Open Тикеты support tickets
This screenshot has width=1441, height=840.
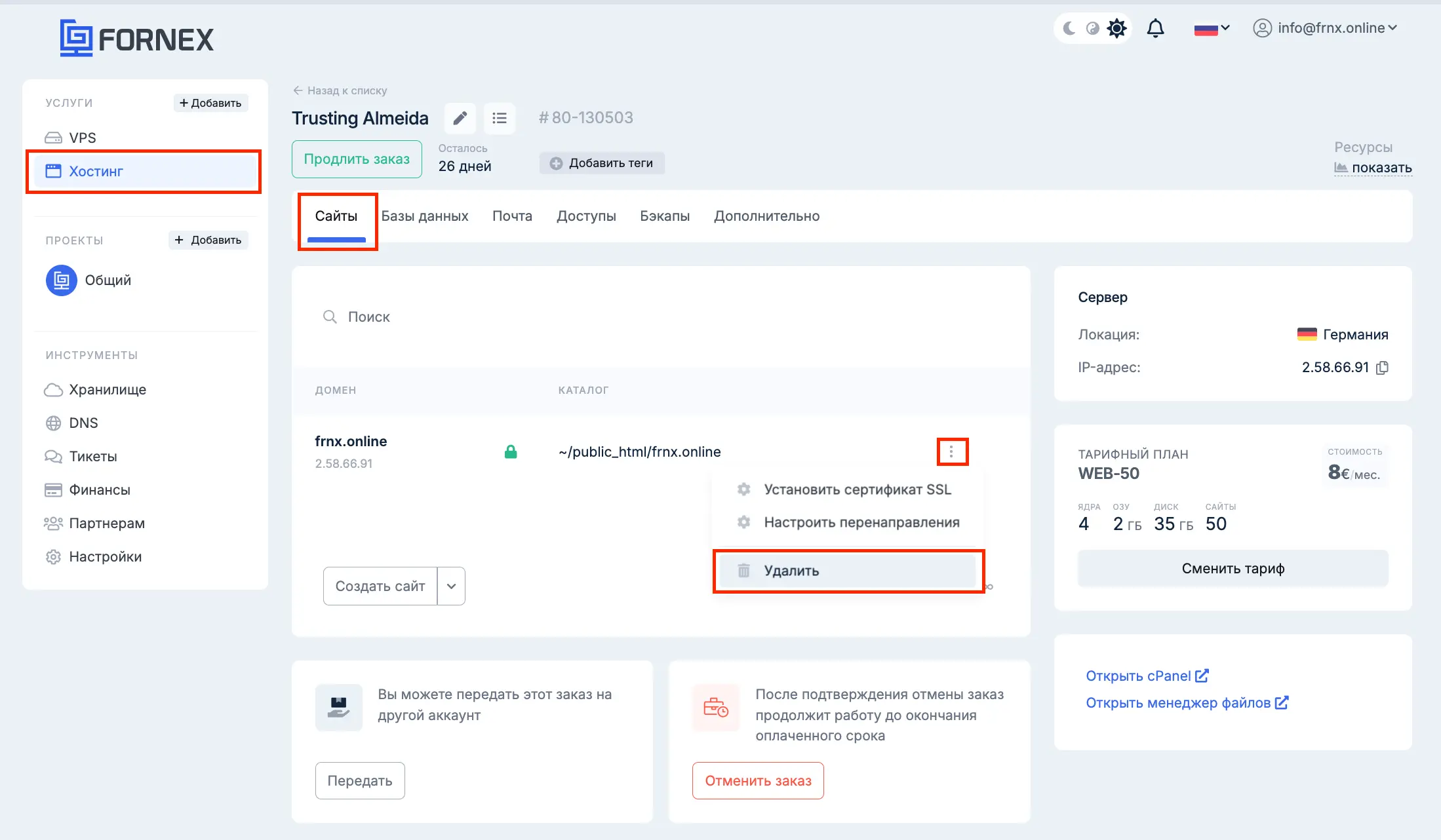click(x=81, y=457)
